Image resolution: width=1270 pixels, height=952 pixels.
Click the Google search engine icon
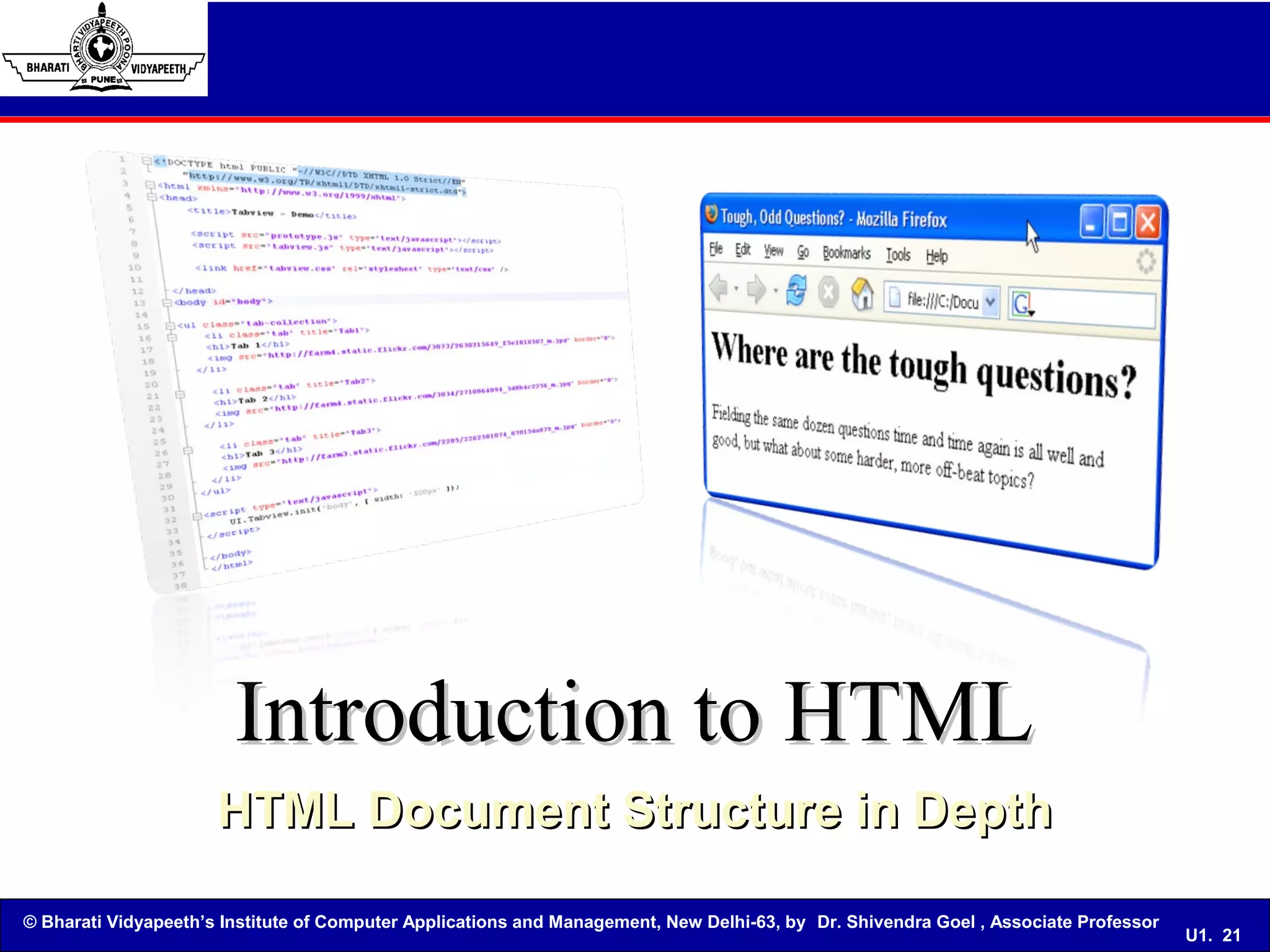point(1022,304)
